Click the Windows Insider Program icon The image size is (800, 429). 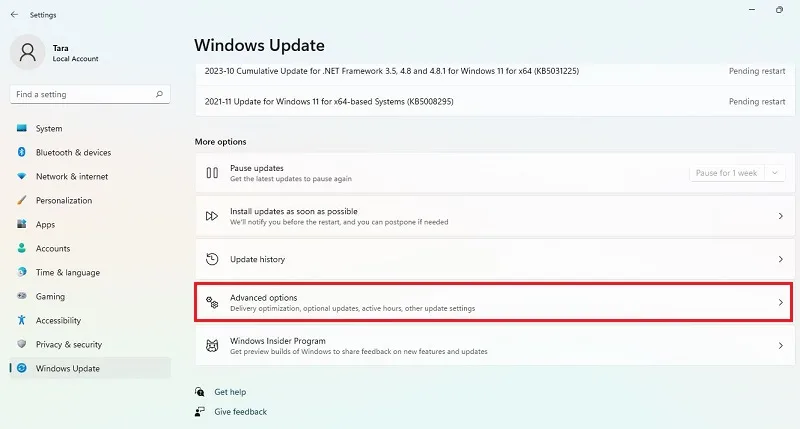pyautogui.click(x=212, y=346)
